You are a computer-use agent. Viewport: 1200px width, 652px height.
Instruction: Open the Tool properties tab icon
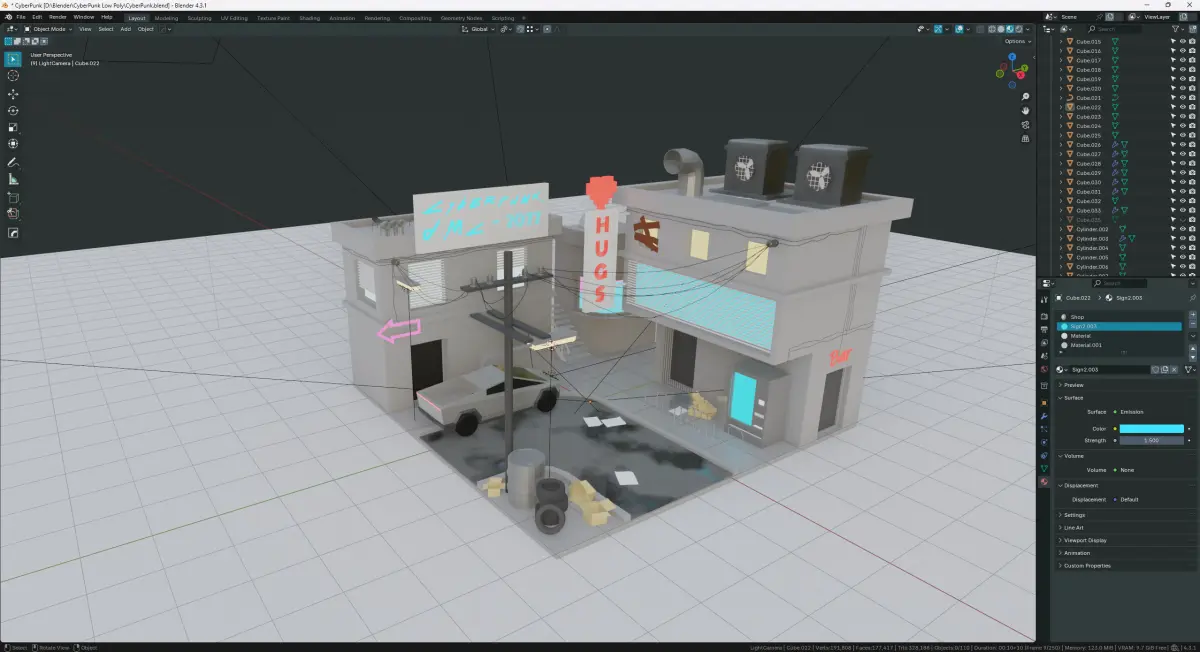tap(1044, 300)
